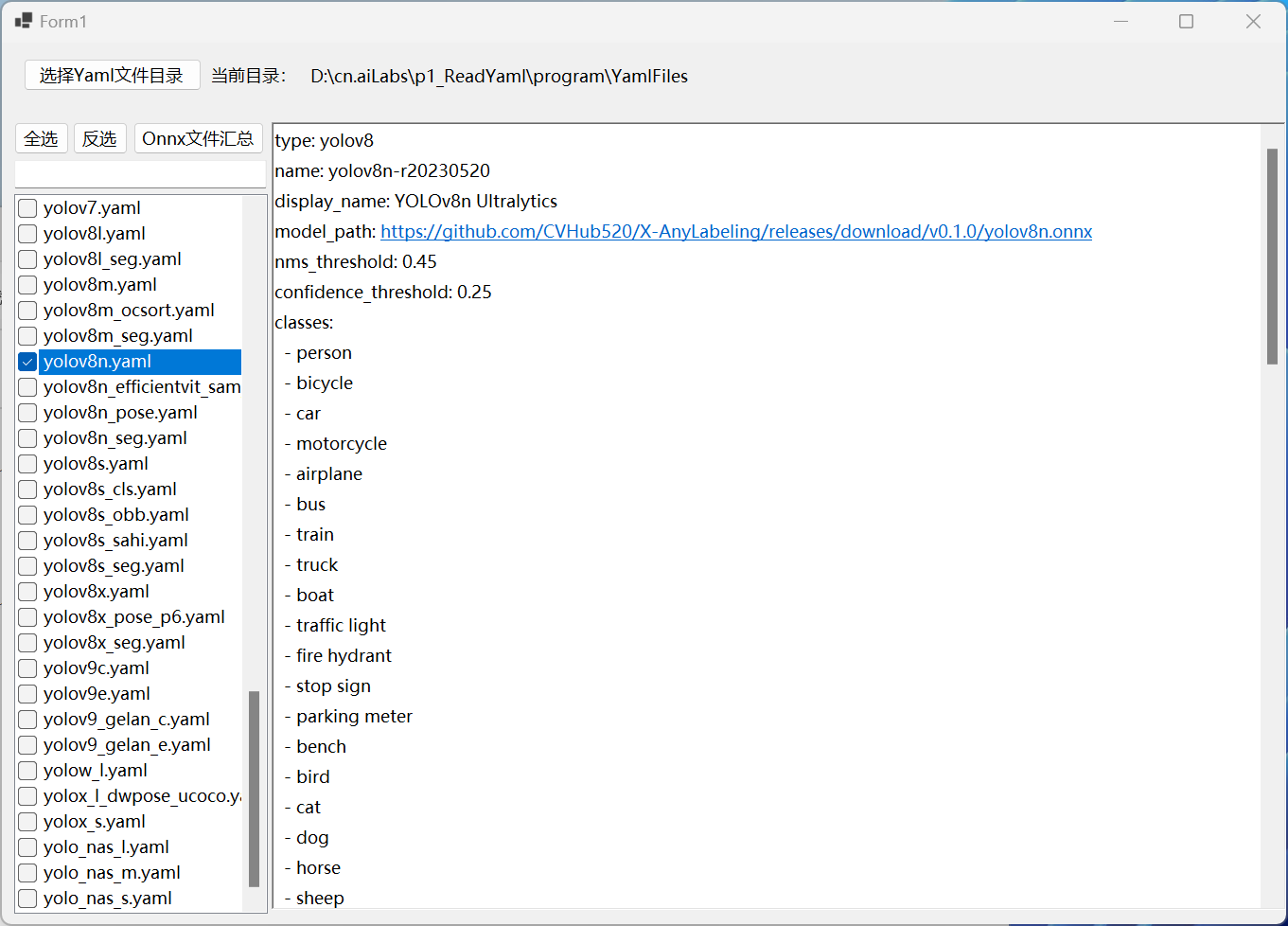Tick the yolov8m_seg.yaml checkbox
Viewport: 1288px width, 926px height.
pyautogui.click(x=27, y=336)
